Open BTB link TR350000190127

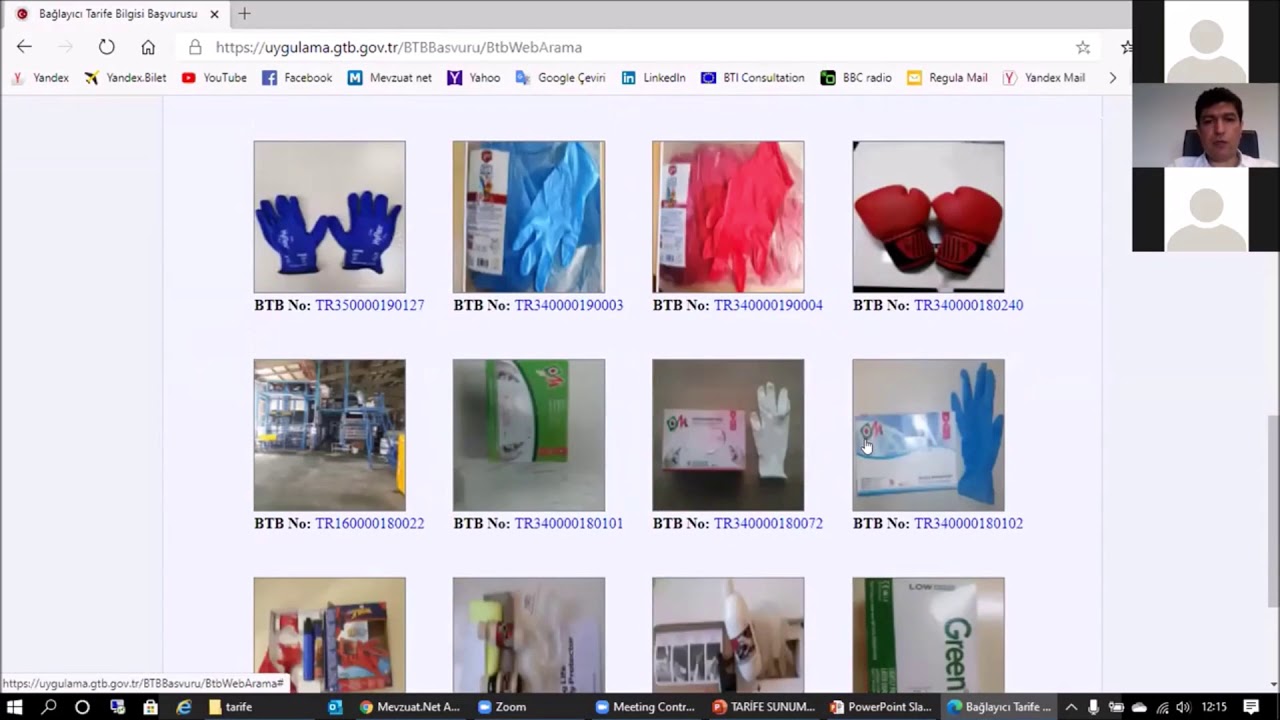click(x=370, y=305)
